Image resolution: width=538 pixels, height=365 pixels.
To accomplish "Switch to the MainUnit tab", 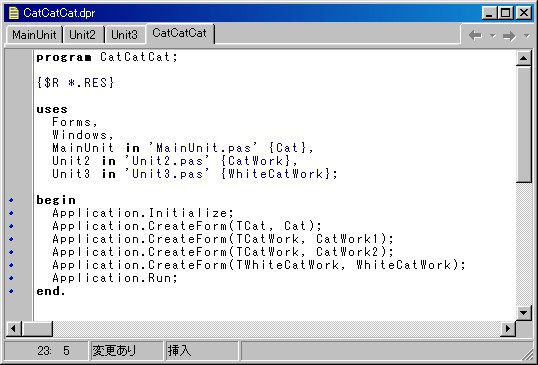I will click(34, 35).
